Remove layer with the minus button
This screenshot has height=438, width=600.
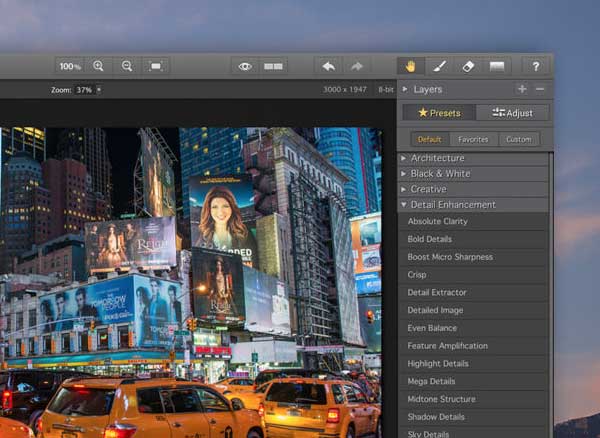pos(540,89)
